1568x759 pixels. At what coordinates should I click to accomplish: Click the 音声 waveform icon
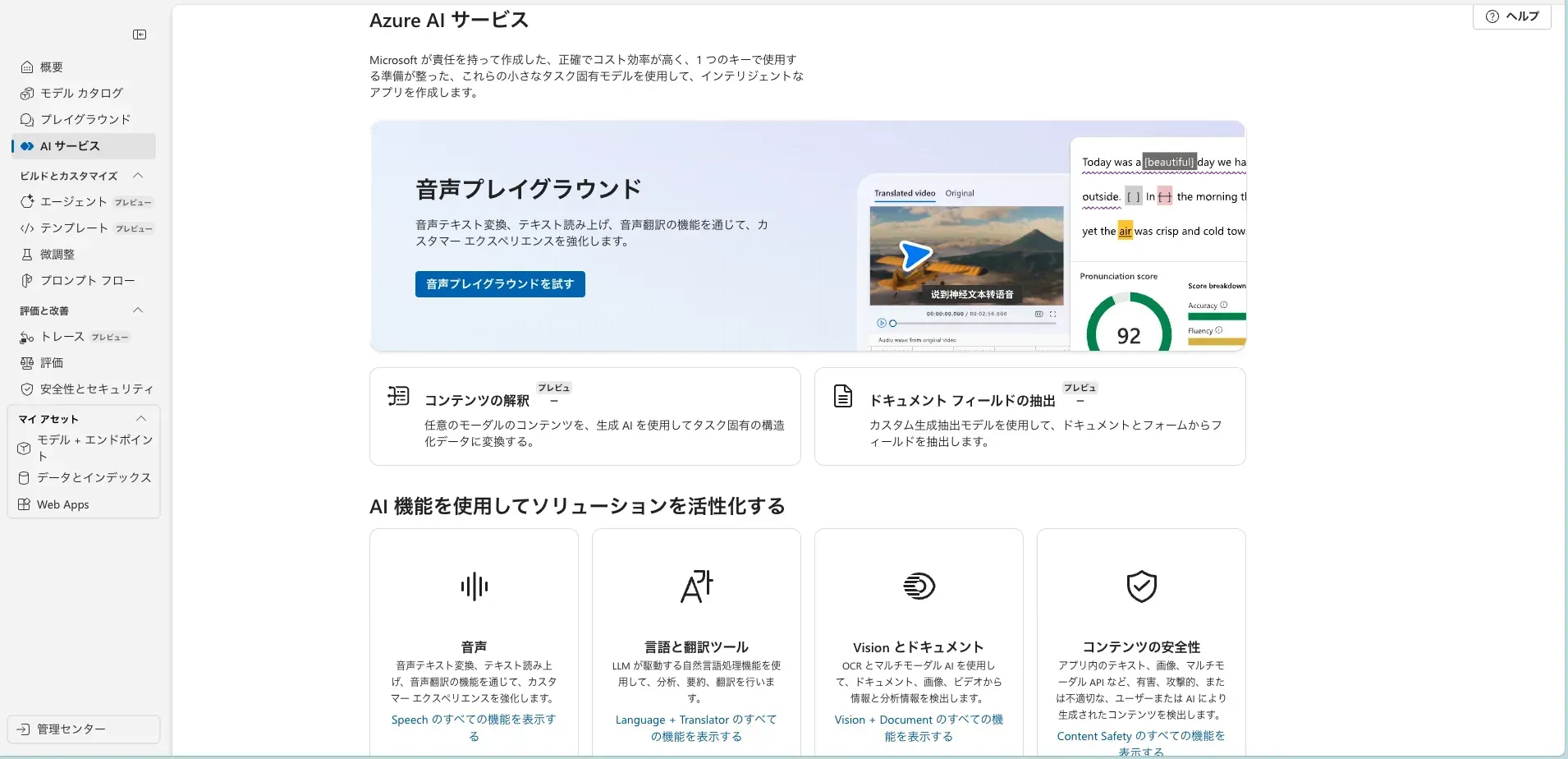(x=474, y=586)
